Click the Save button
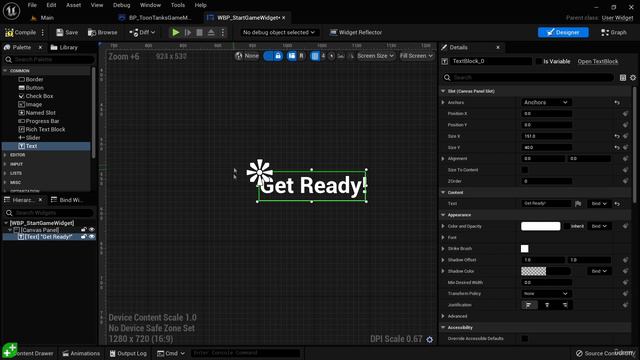 click(67, 32)
